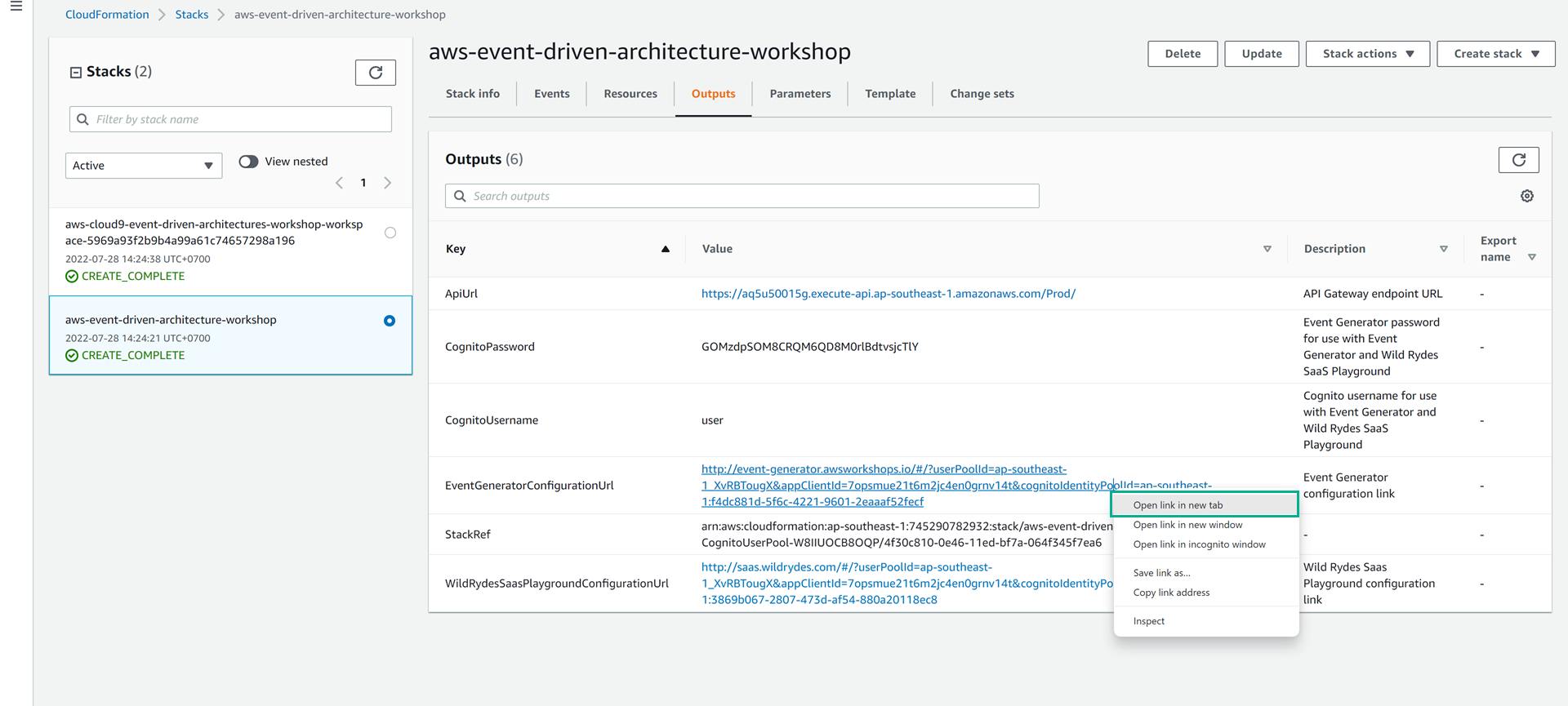
Task: Switch to the Events tab
Action: click(552, 94)
